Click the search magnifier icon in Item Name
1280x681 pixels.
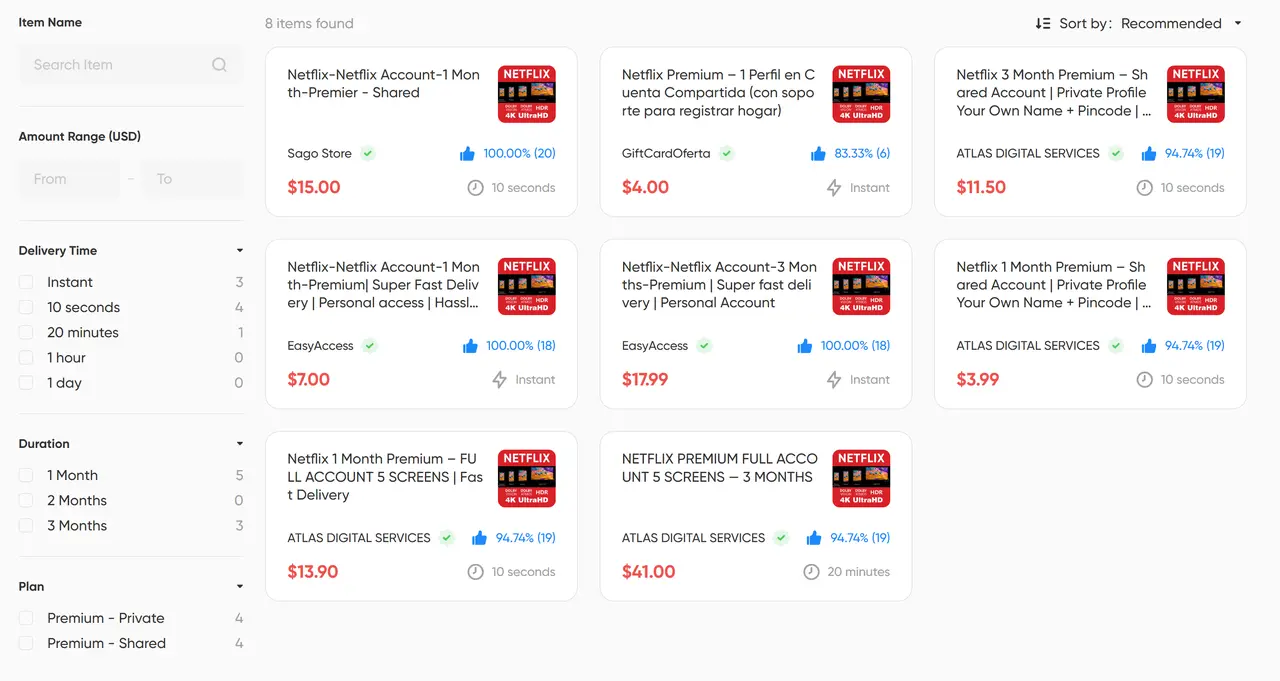[219, 64]
